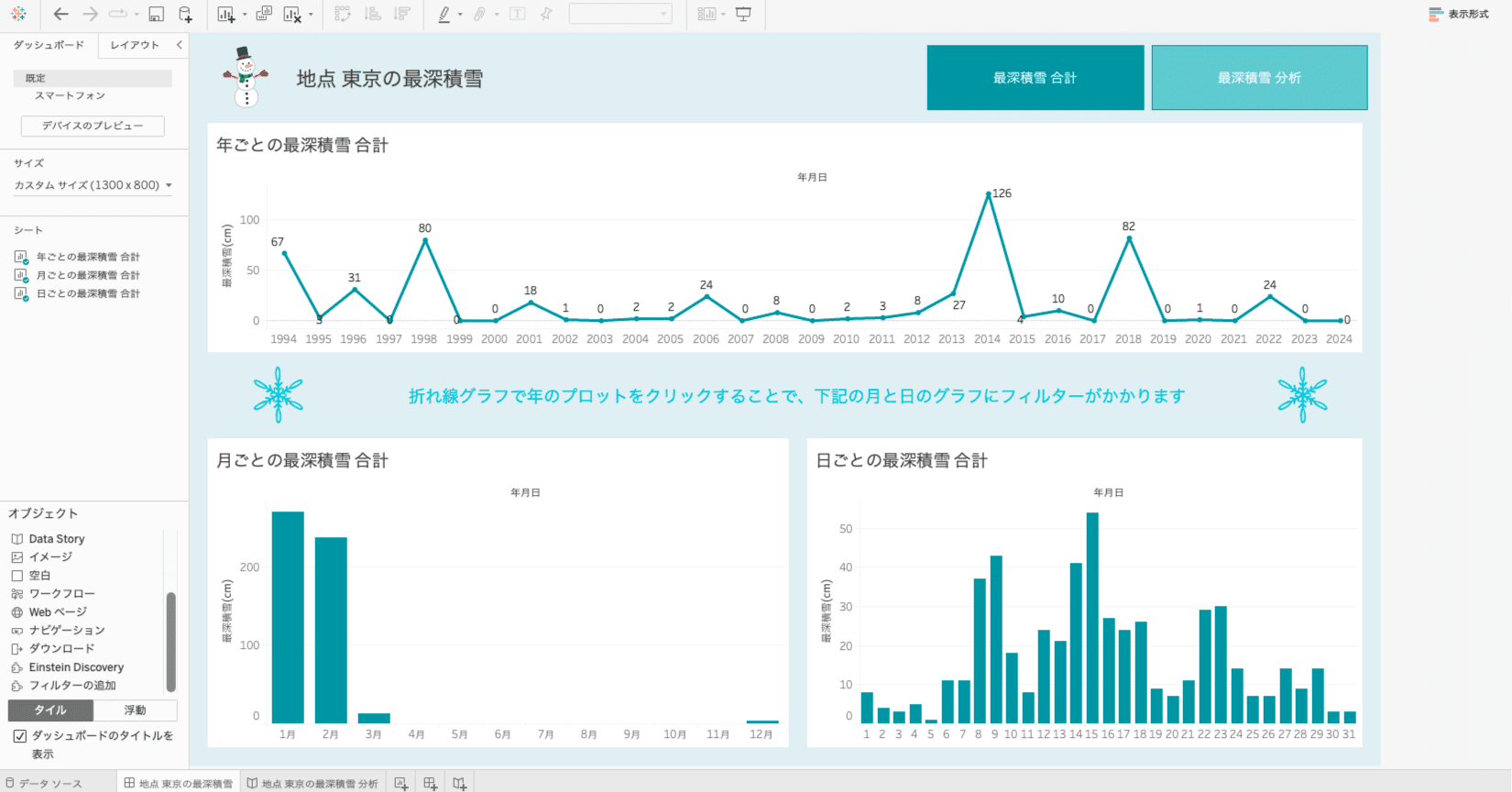1512x792 pixels.
Task: Click the Tableau logo start icon
Action: [18, 14]
